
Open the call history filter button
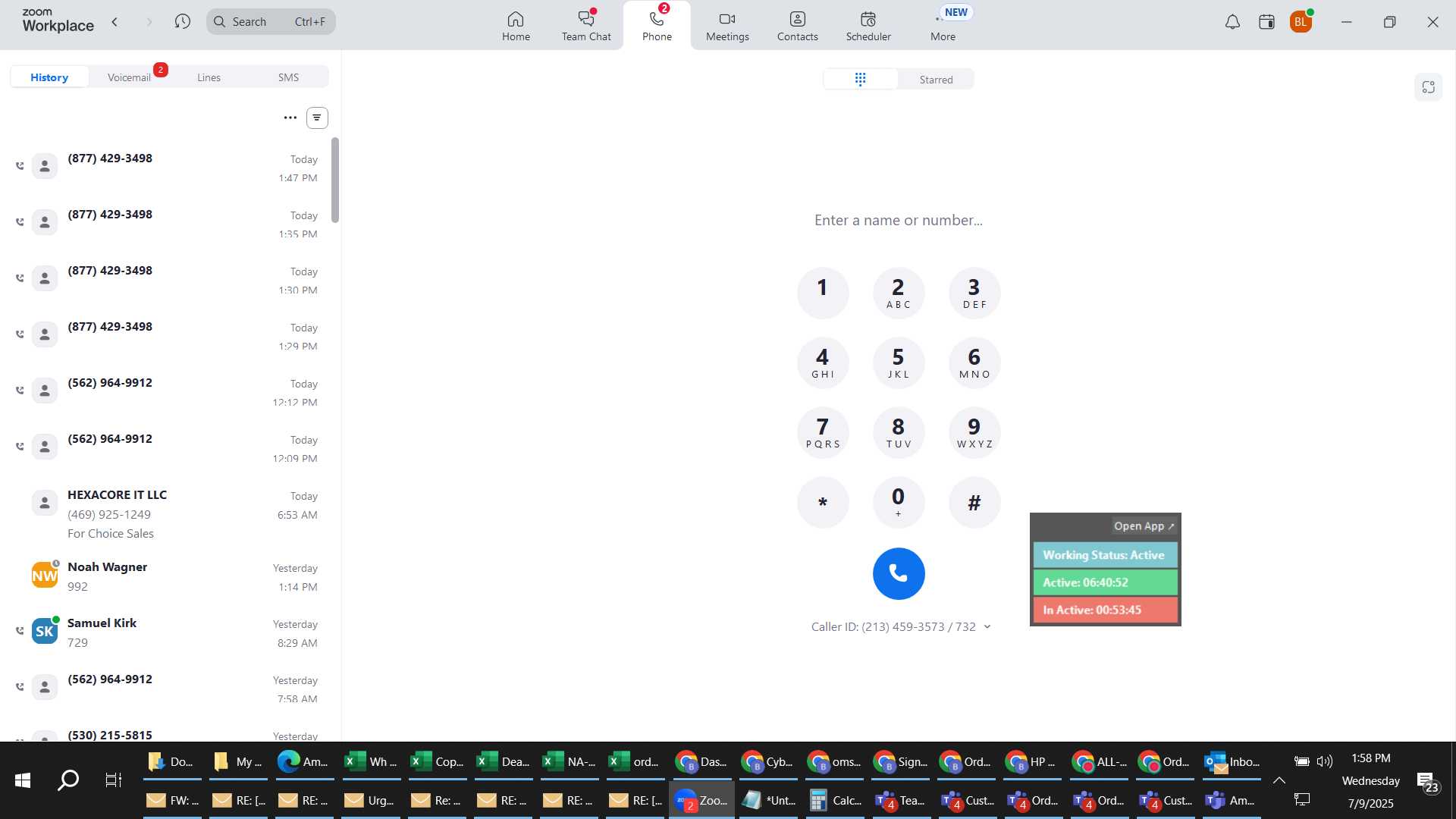coord(317,118)
